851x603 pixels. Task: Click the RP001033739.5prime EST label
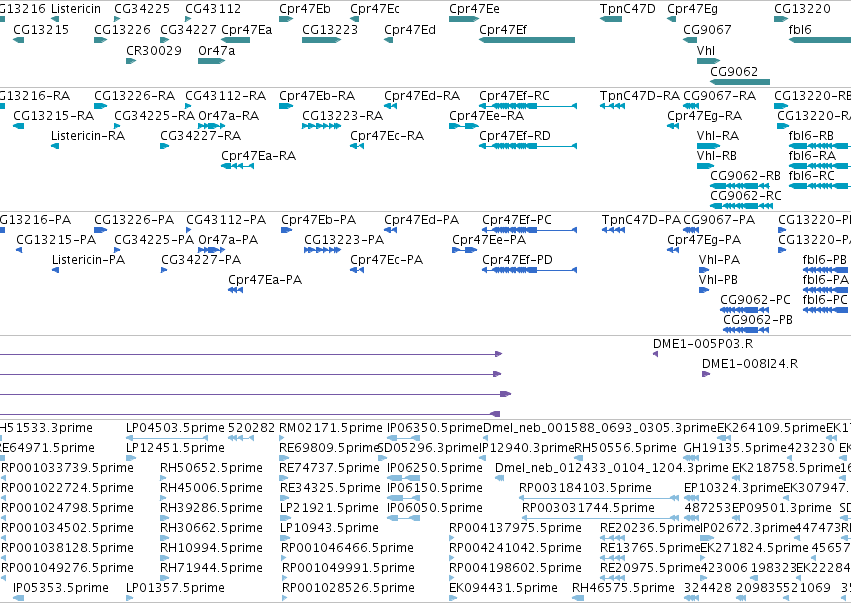[67, 468]
